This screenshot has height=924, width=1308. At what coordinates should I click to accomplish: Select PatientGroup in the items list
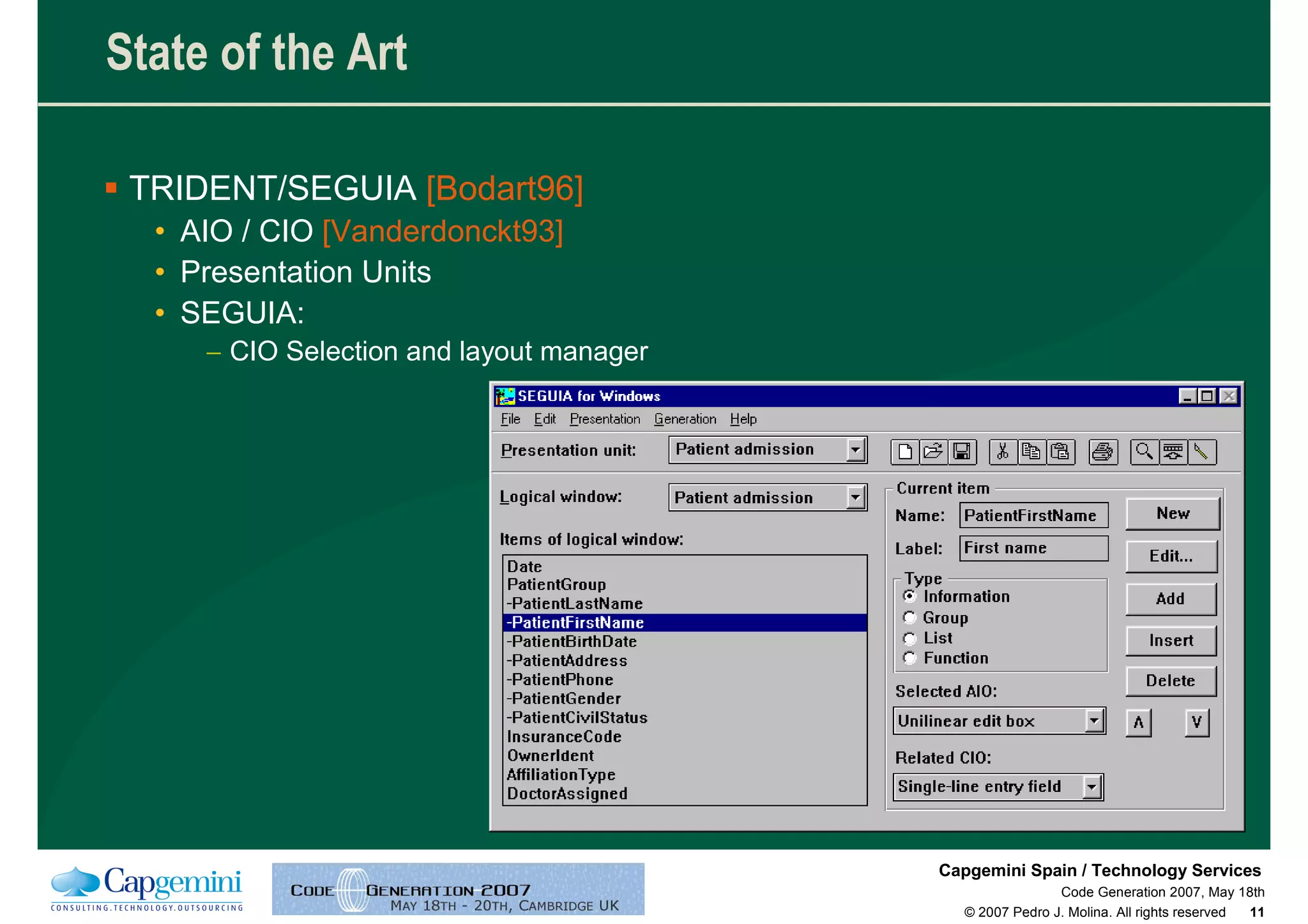[x=685, y=585]
